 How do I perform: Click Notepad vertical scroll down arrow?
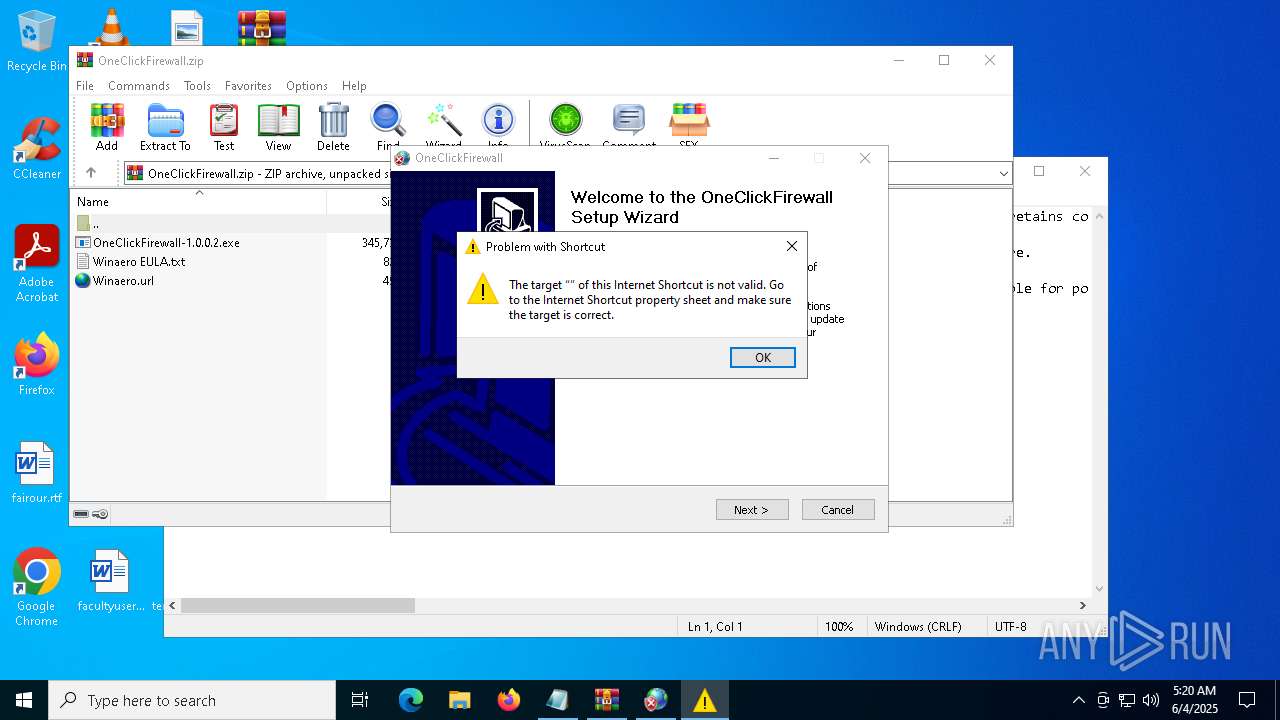click(x=1100, y=589)
